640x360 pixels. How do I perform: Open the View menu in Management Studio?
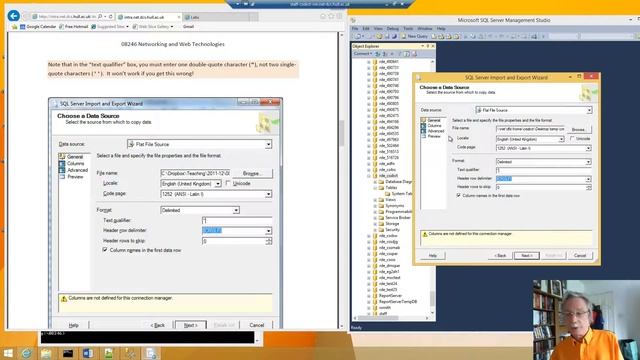tap(378, 29)
